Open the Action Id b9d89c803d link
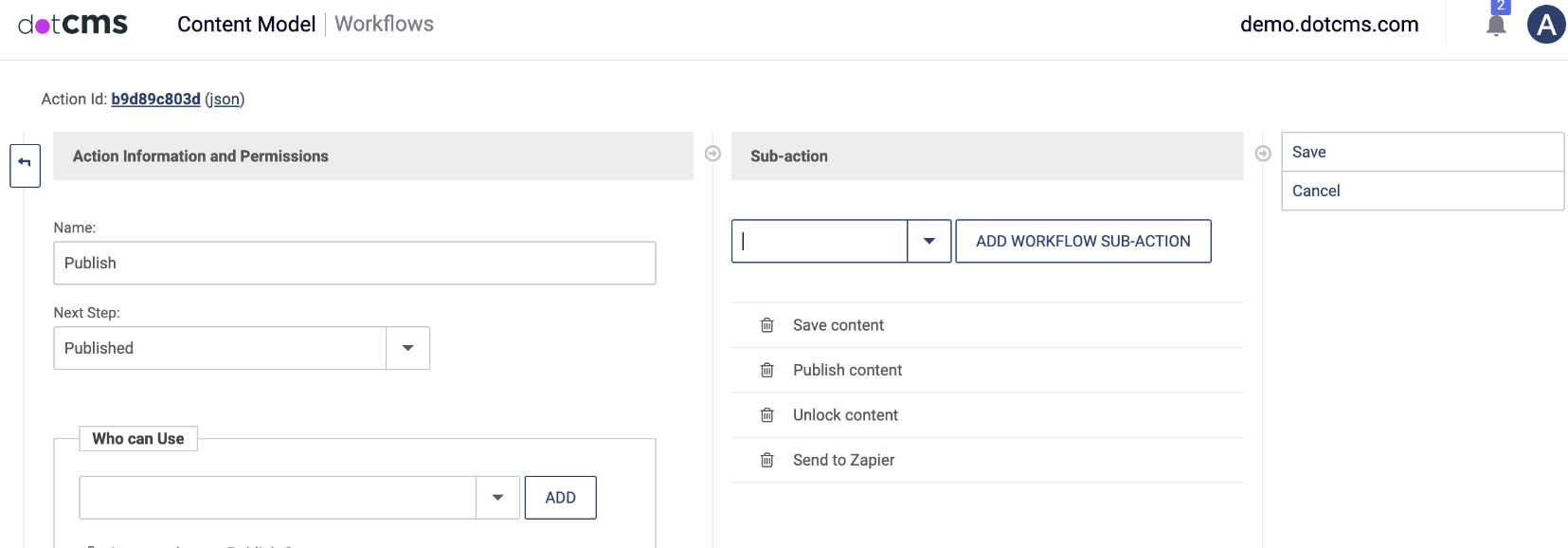Screen dimensions: 1568x548 [x=155, y=99]
